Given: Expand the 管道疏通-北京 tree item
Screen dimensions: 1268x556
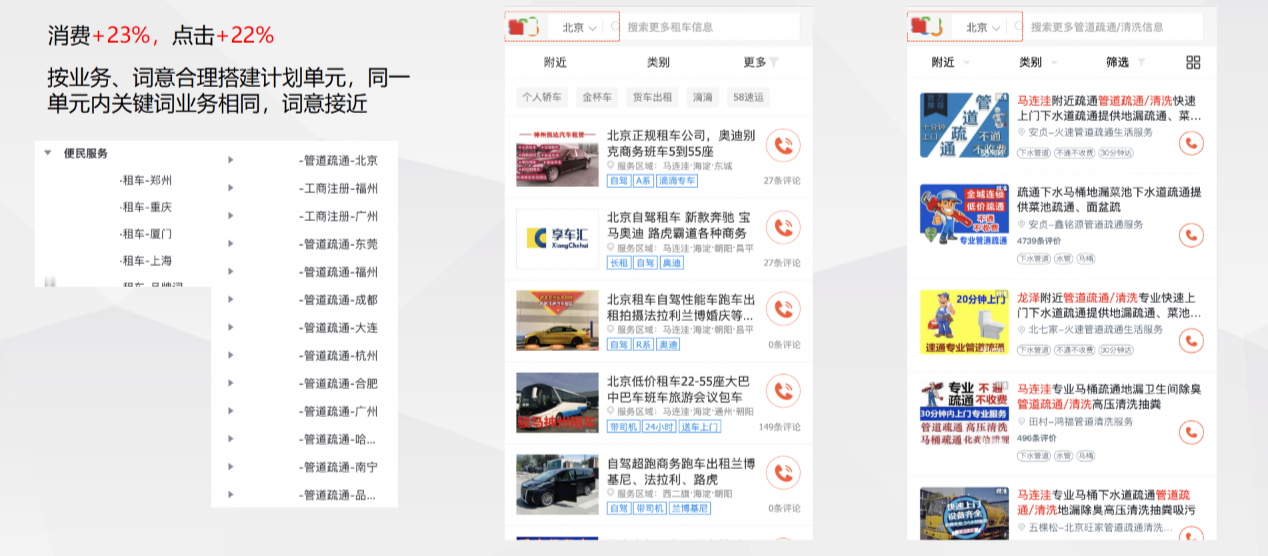Looking at the screenshot, I should click(230, 160).
